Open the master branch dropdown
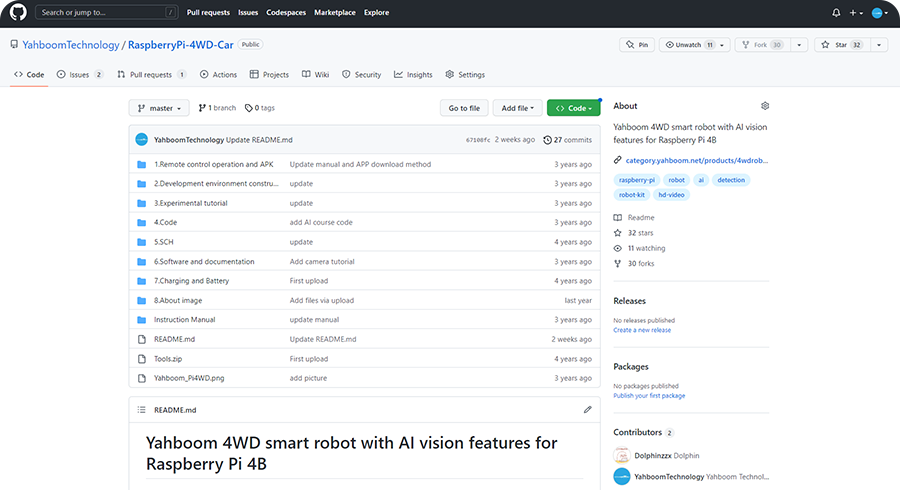This screenshot has width=900, height=490. coord(159,108)
